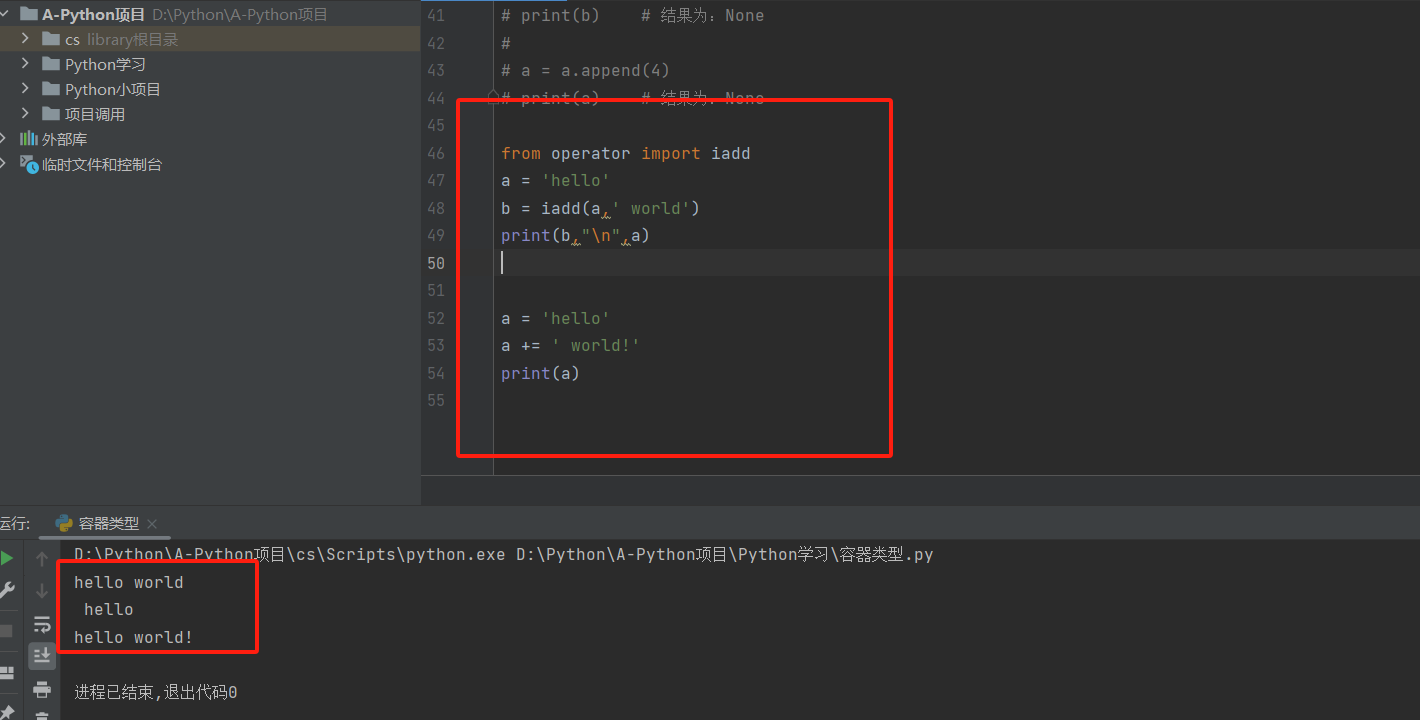Expand the Python小项目 folder
This screenshot has width=1420, height=720.
pos(25,88)
